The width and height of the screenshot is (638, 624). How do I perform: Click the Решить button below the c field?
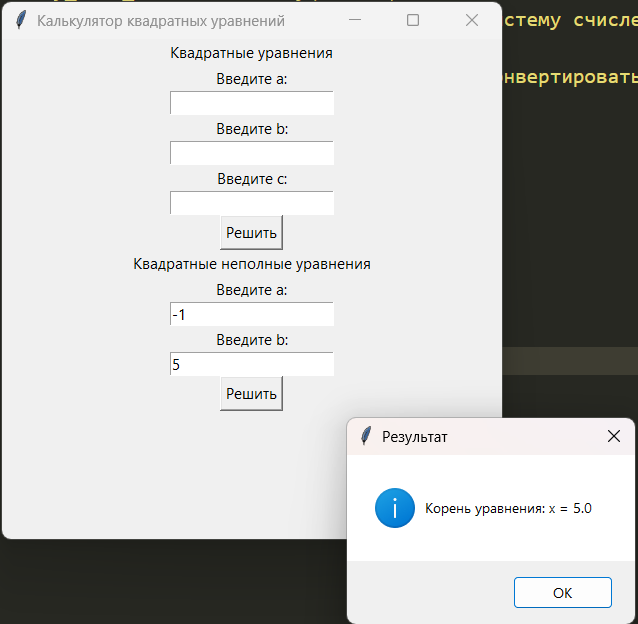tap(251, 233)
